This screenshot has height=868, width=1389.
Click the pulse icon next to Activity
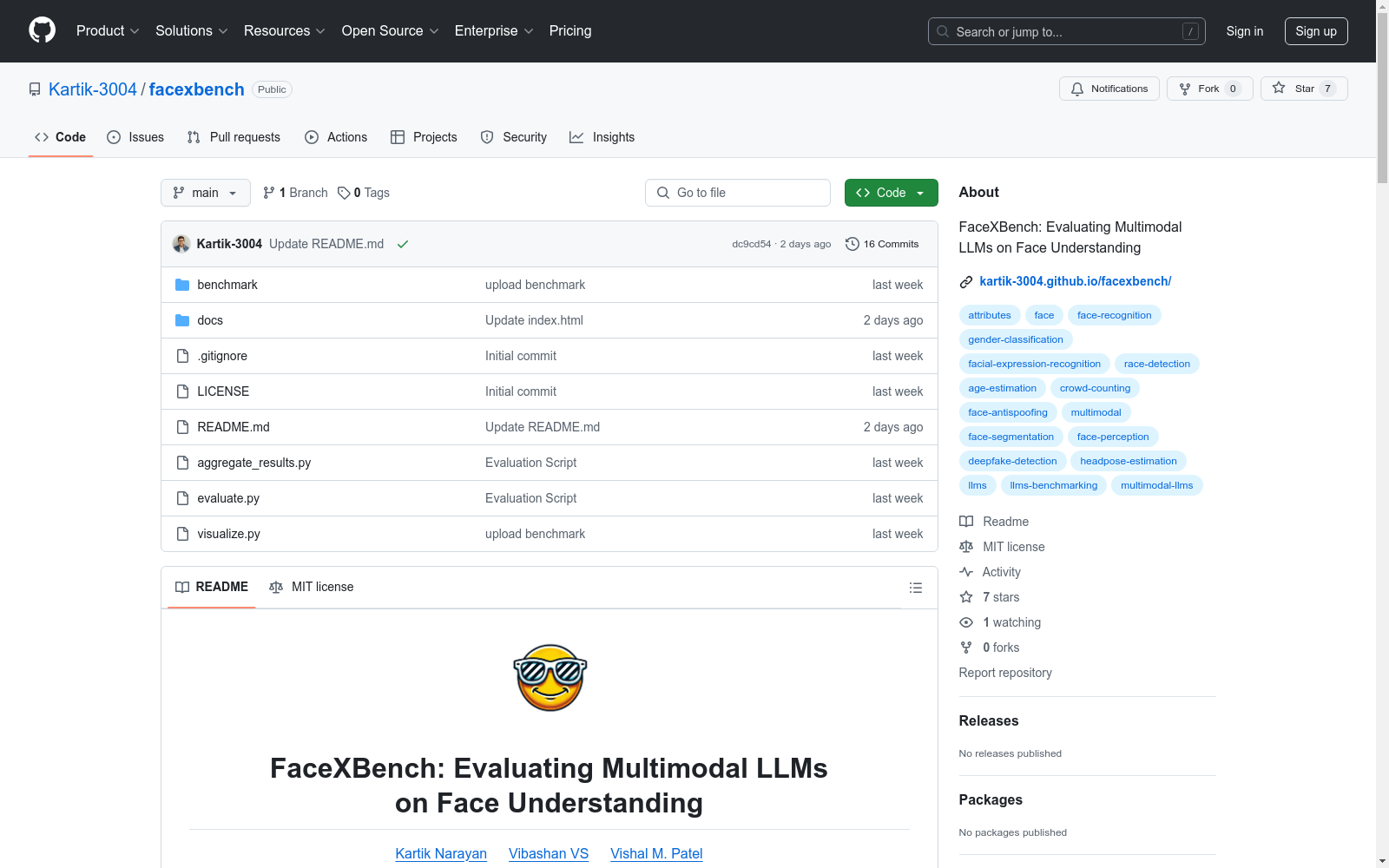pos(966,572)
